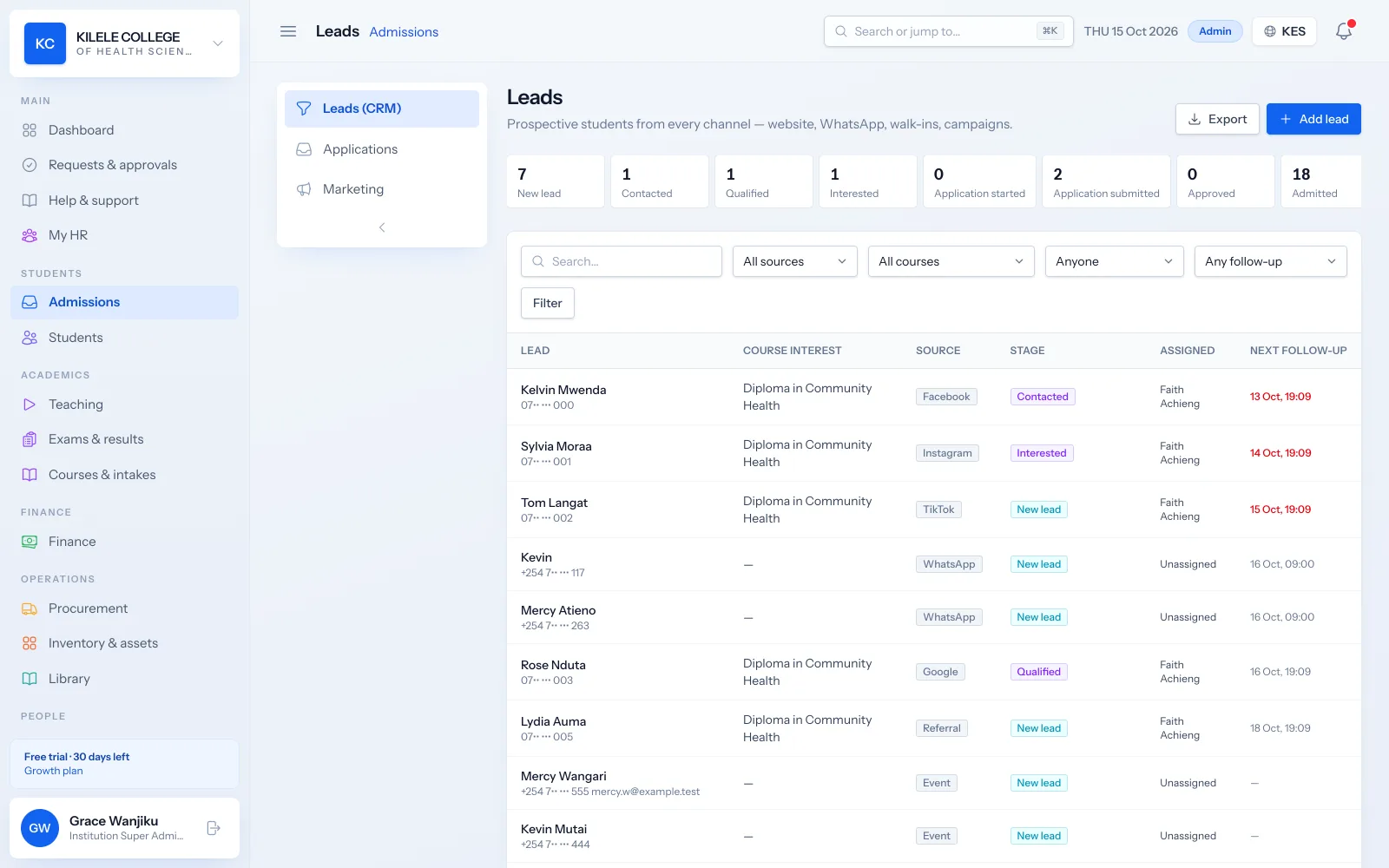Click the Interested stage badge for Sylvia Moraa
1389x868 pixels.
1042,453
